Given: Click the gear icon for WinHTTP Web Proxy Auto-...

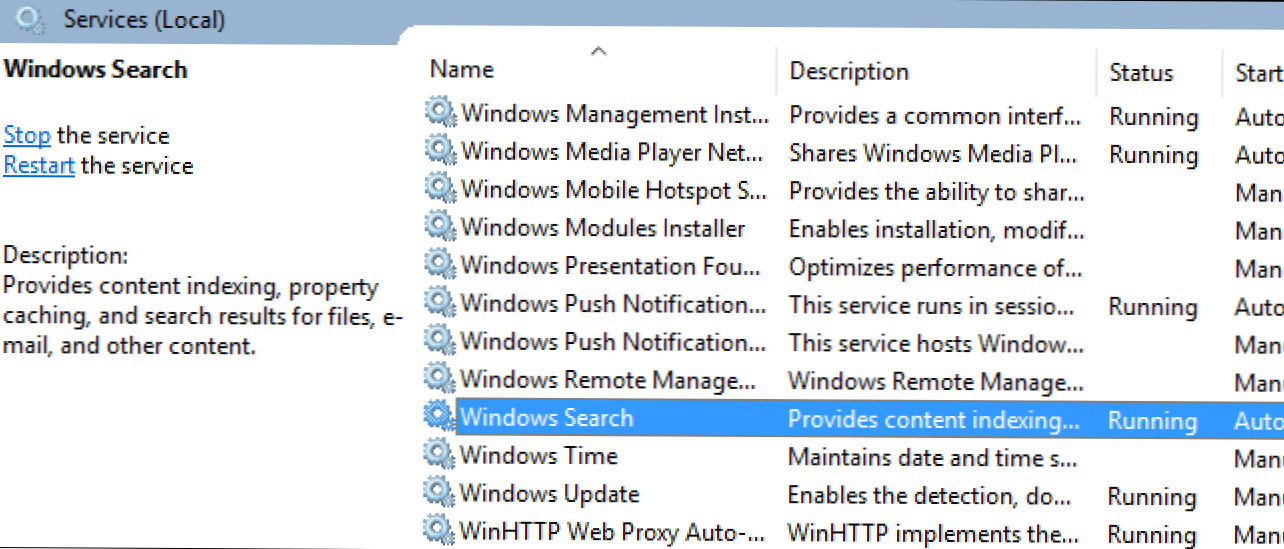Looking at the screenshot, I should click(x=440, y=528).
